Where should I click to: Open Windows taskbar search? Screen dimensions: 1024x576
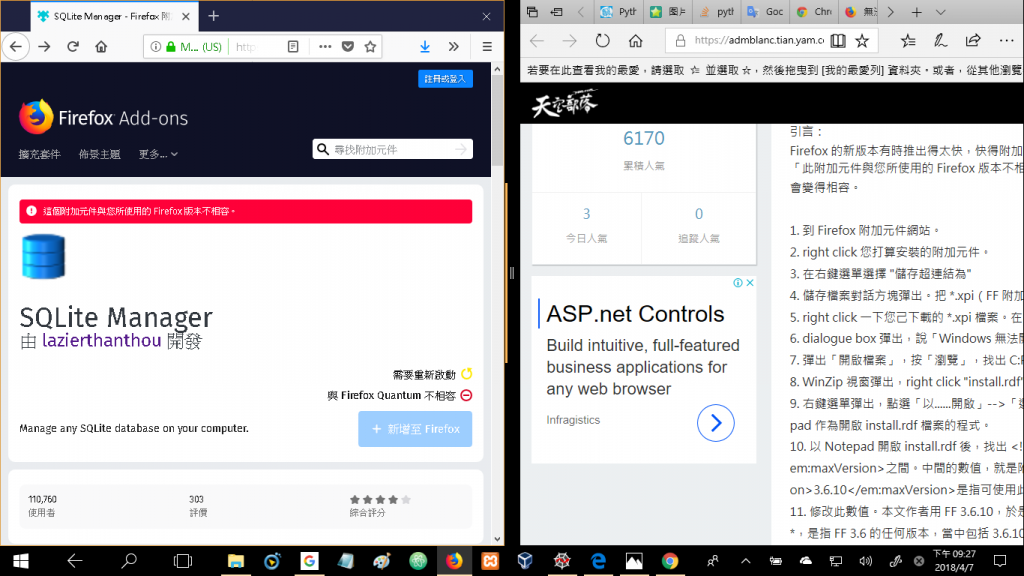tap(129, 561)
